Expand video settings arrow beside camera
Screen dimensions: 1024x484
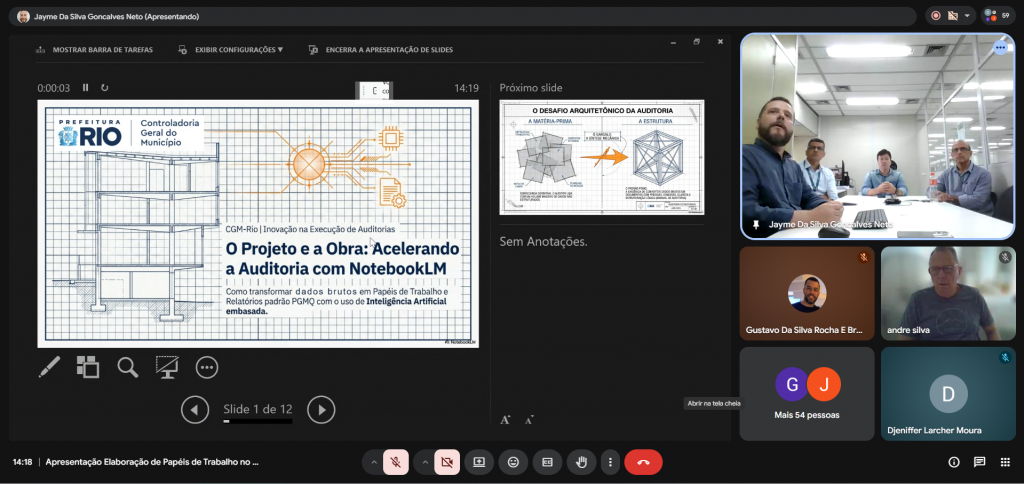[424, 462]
